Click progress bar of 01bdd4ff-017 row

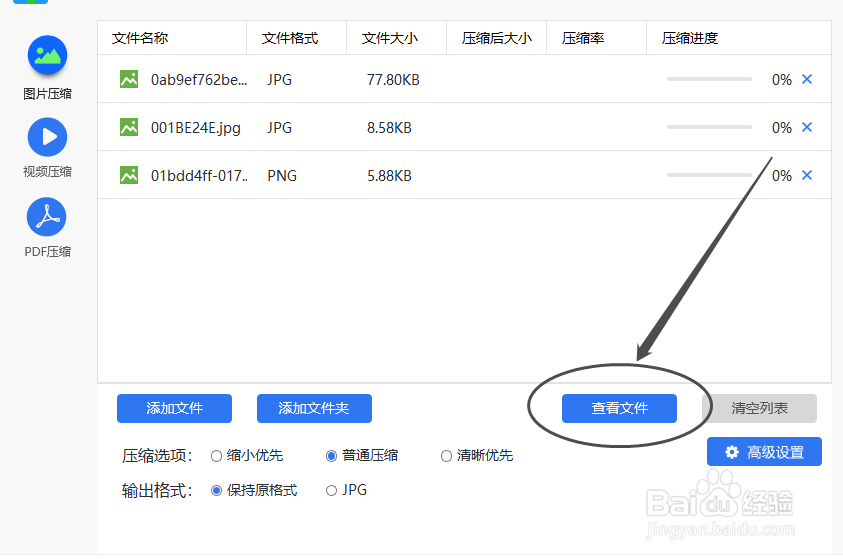(709, 175)
